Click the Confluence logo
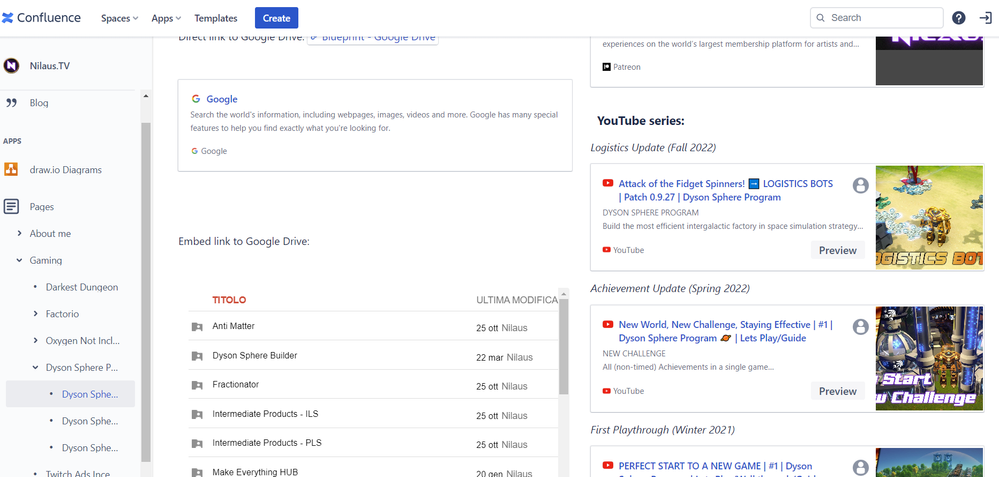 coord(41,18)
